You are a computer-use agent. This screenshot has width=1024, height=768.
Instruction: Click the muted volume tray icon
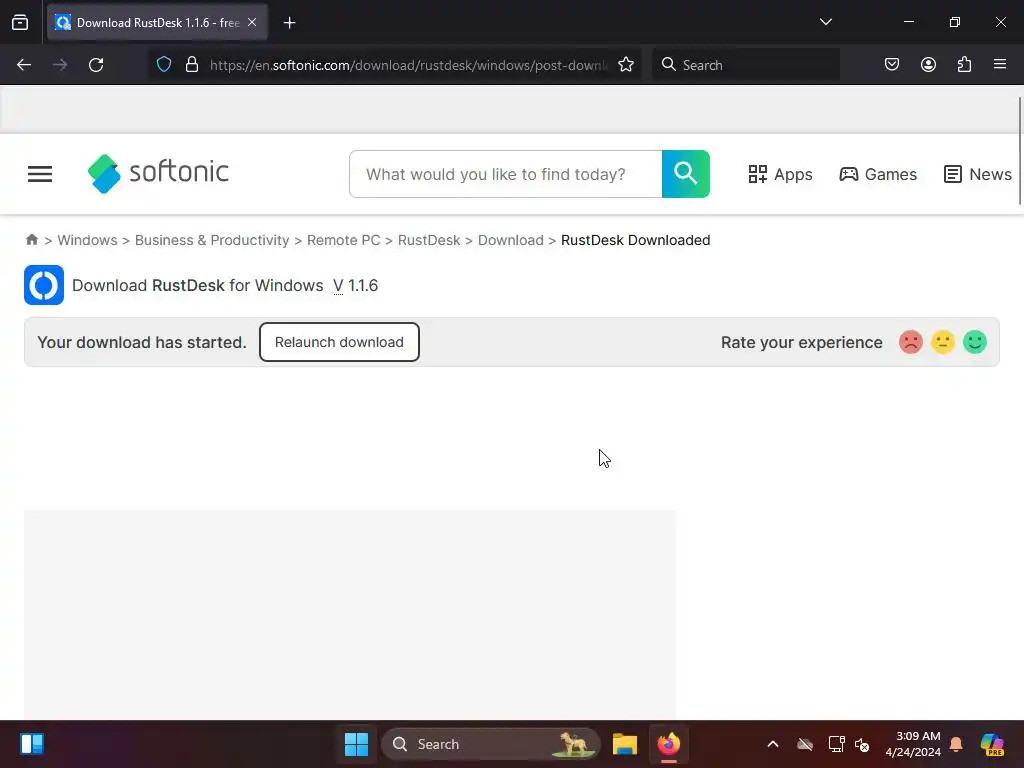[x=862, y=744]
